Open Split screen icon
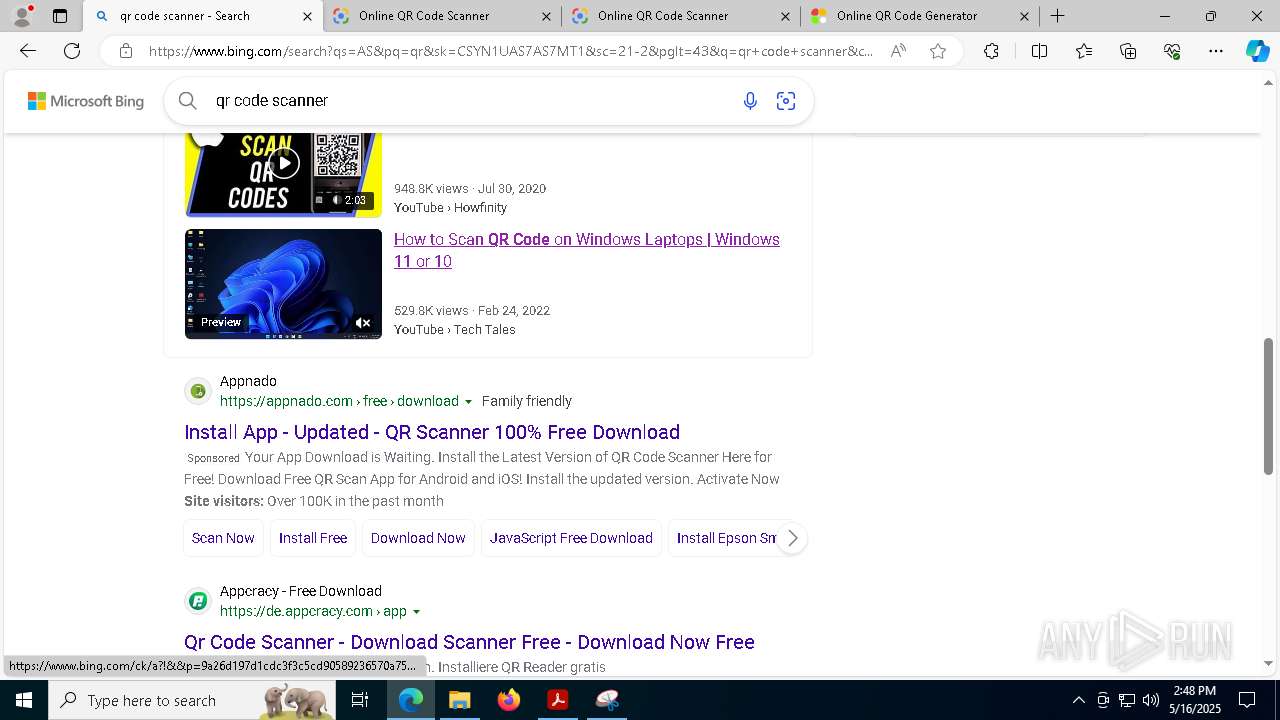 pos(1039,51)
